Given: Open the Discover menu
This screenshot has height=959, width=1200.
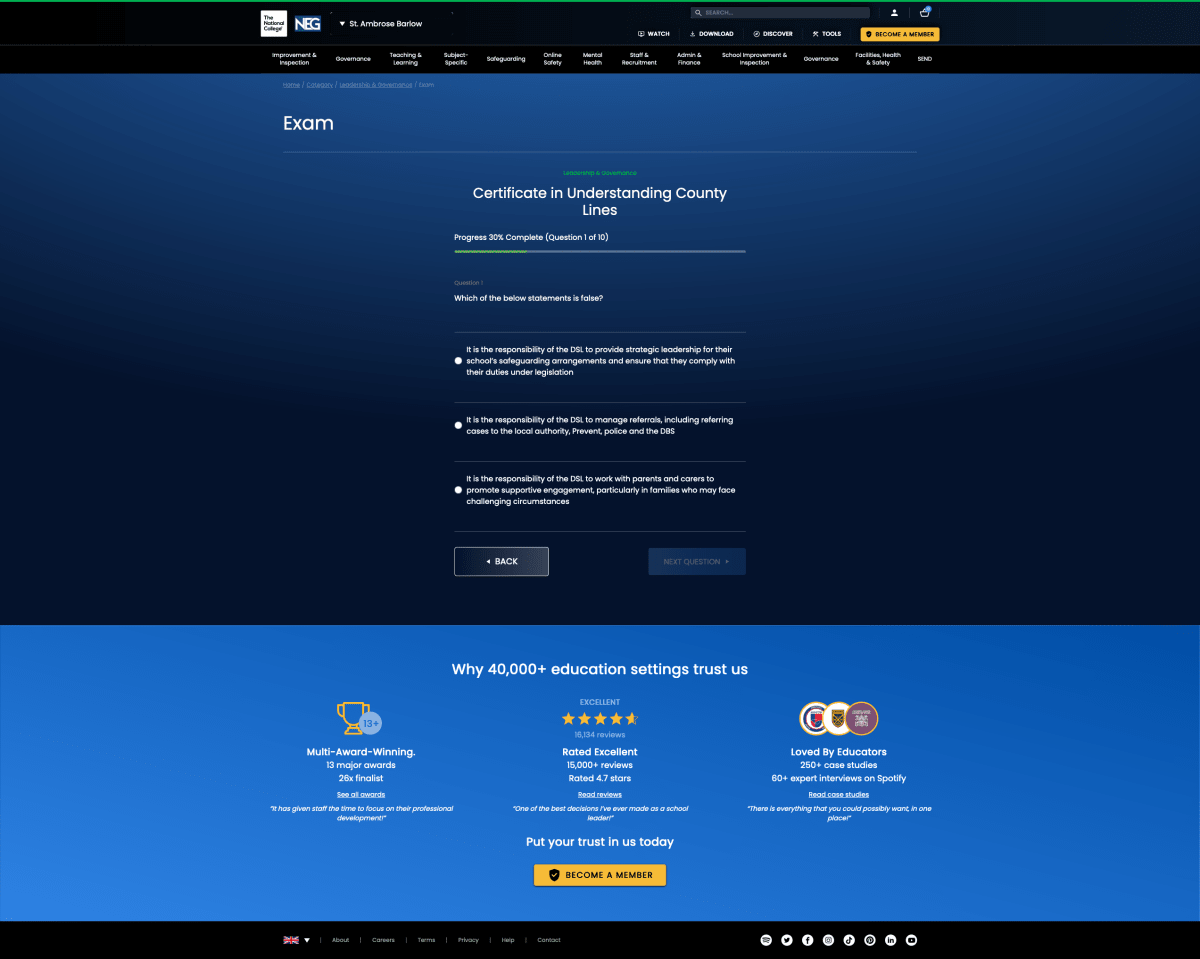Looking at the screenshot, I should 773,34.
